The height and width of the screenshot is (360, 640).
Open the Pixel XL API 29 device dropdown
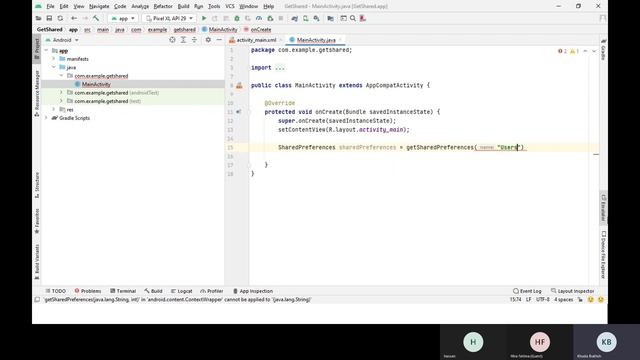[x=169, y=18]
